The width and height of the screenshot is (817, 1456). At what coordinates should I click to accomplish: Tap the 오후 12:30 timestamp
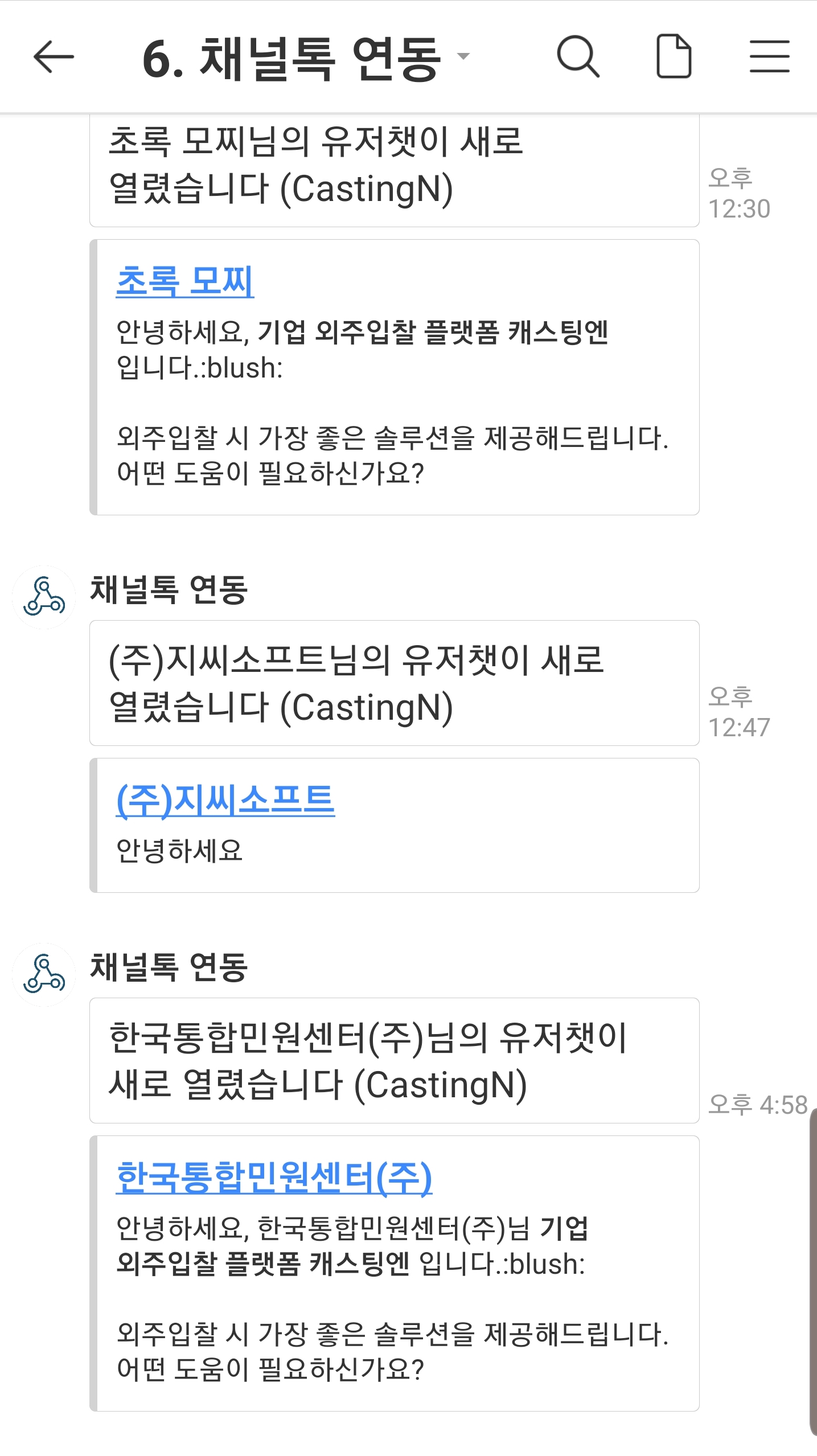point(738,194)
